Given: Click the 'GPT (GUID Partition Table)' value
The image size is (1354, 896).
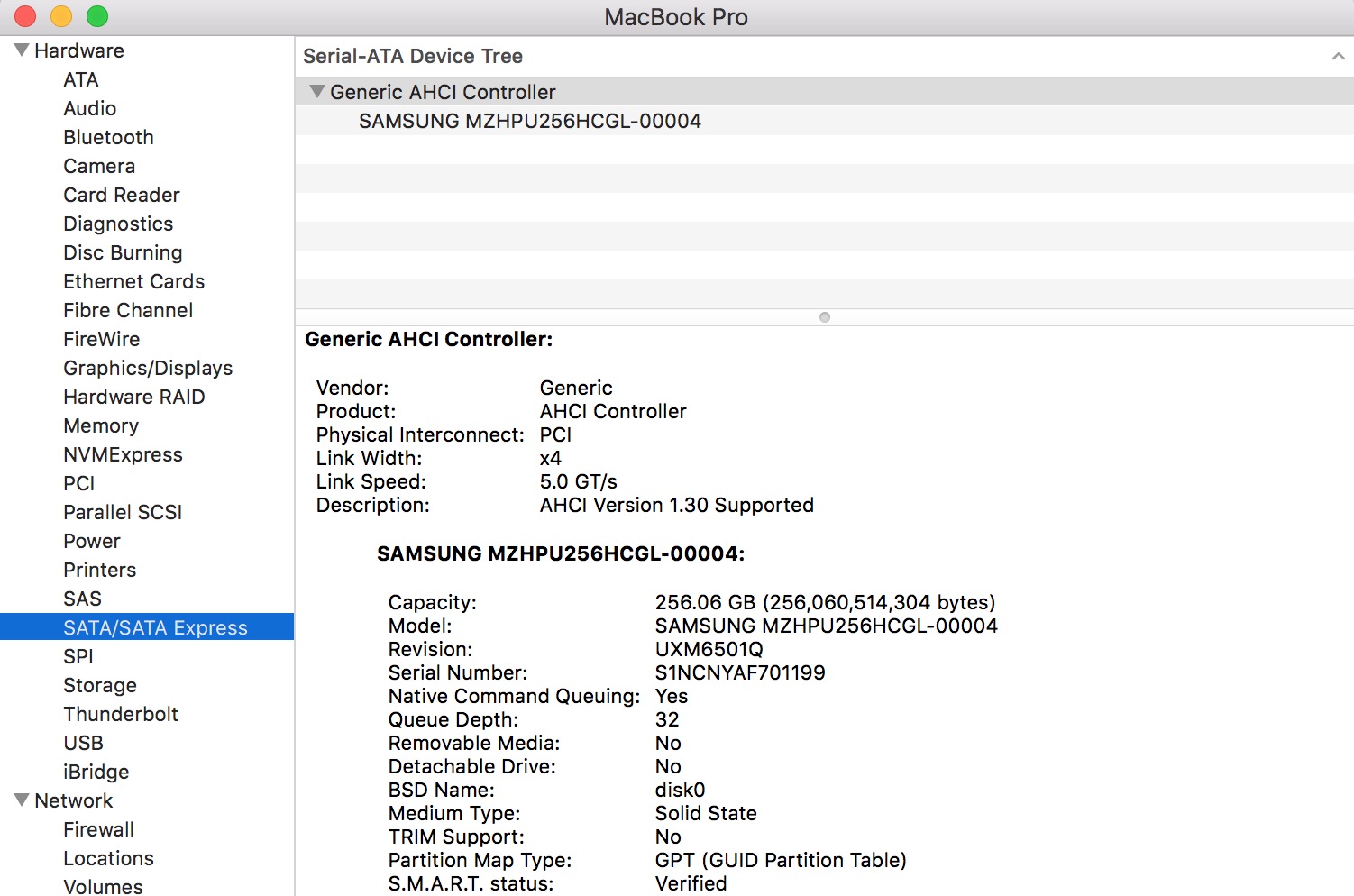Looking at the screenshot, I should coord(781,860).
